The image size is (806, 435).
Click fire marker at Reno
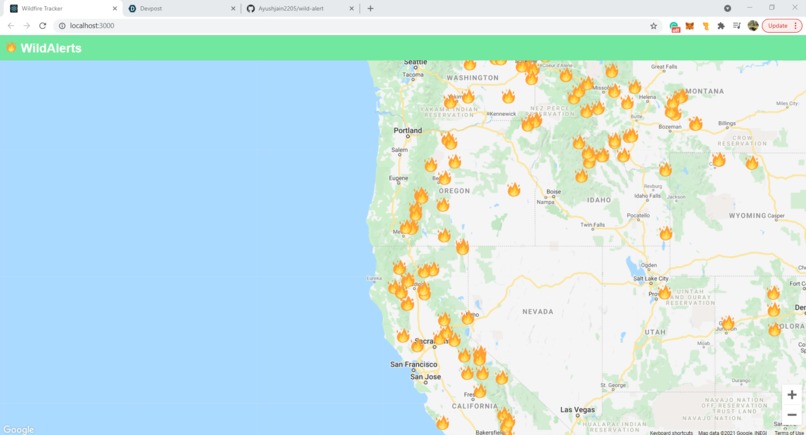click(468, 317)
